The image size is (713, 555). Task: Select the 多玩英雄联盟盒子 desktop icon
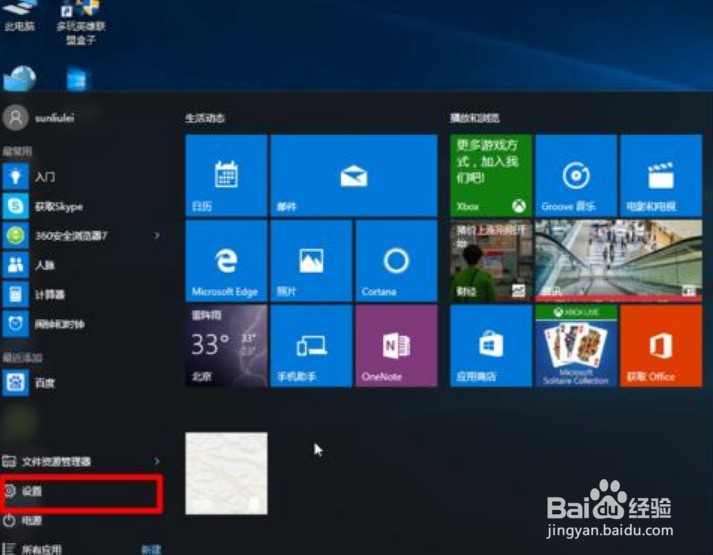click(x=81, y=23)
